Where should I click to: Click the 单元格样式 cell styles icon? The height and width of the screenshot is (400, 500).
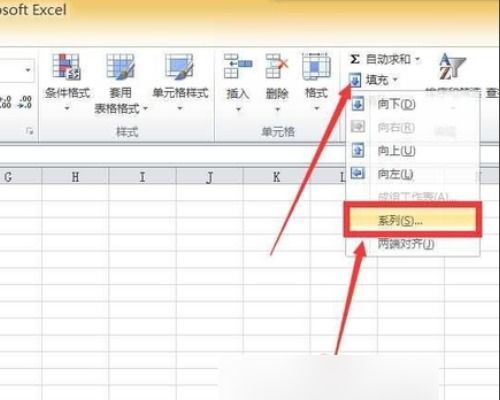tap(180, 67)
